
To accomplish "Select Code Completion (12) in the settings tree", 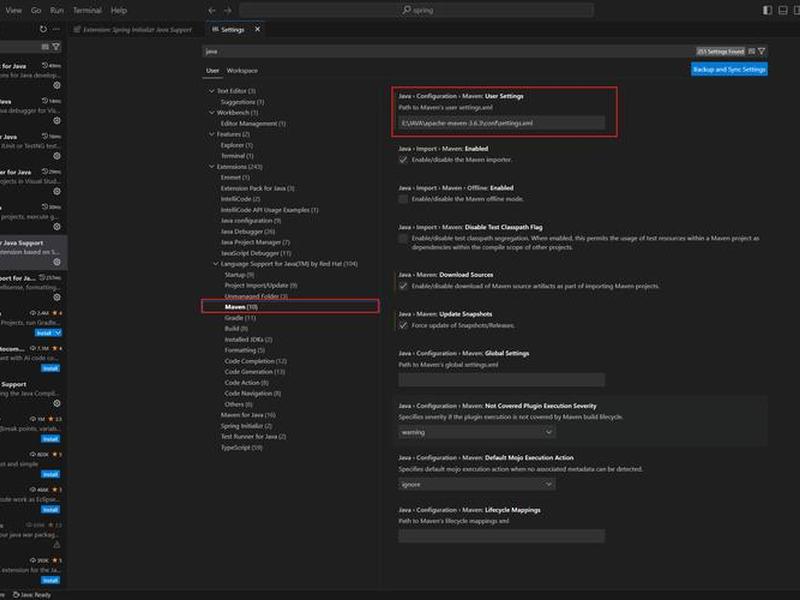I will click(256, 361).
